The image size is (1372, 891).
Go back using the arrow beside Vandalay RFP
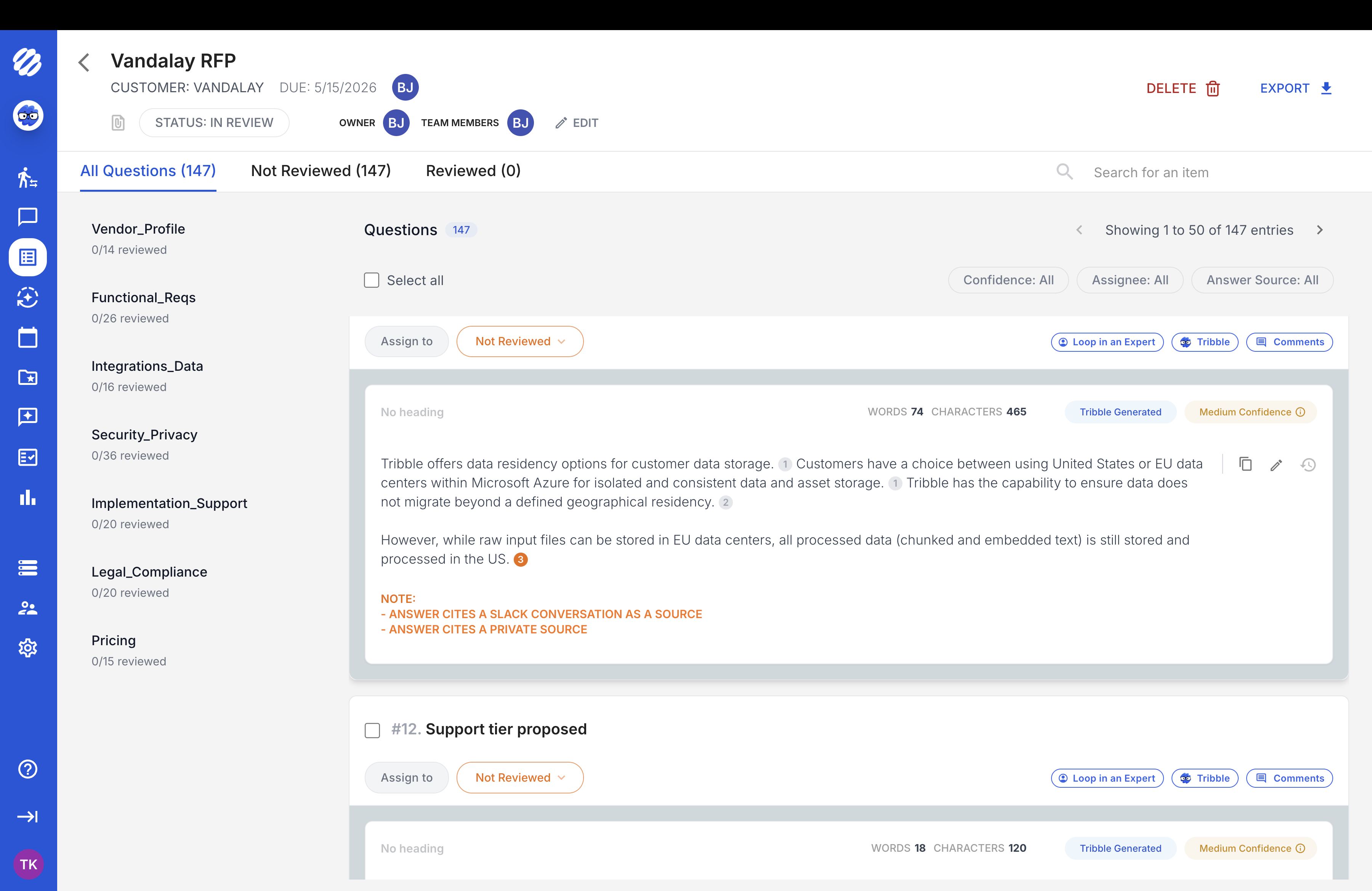(x=84, y=62)
